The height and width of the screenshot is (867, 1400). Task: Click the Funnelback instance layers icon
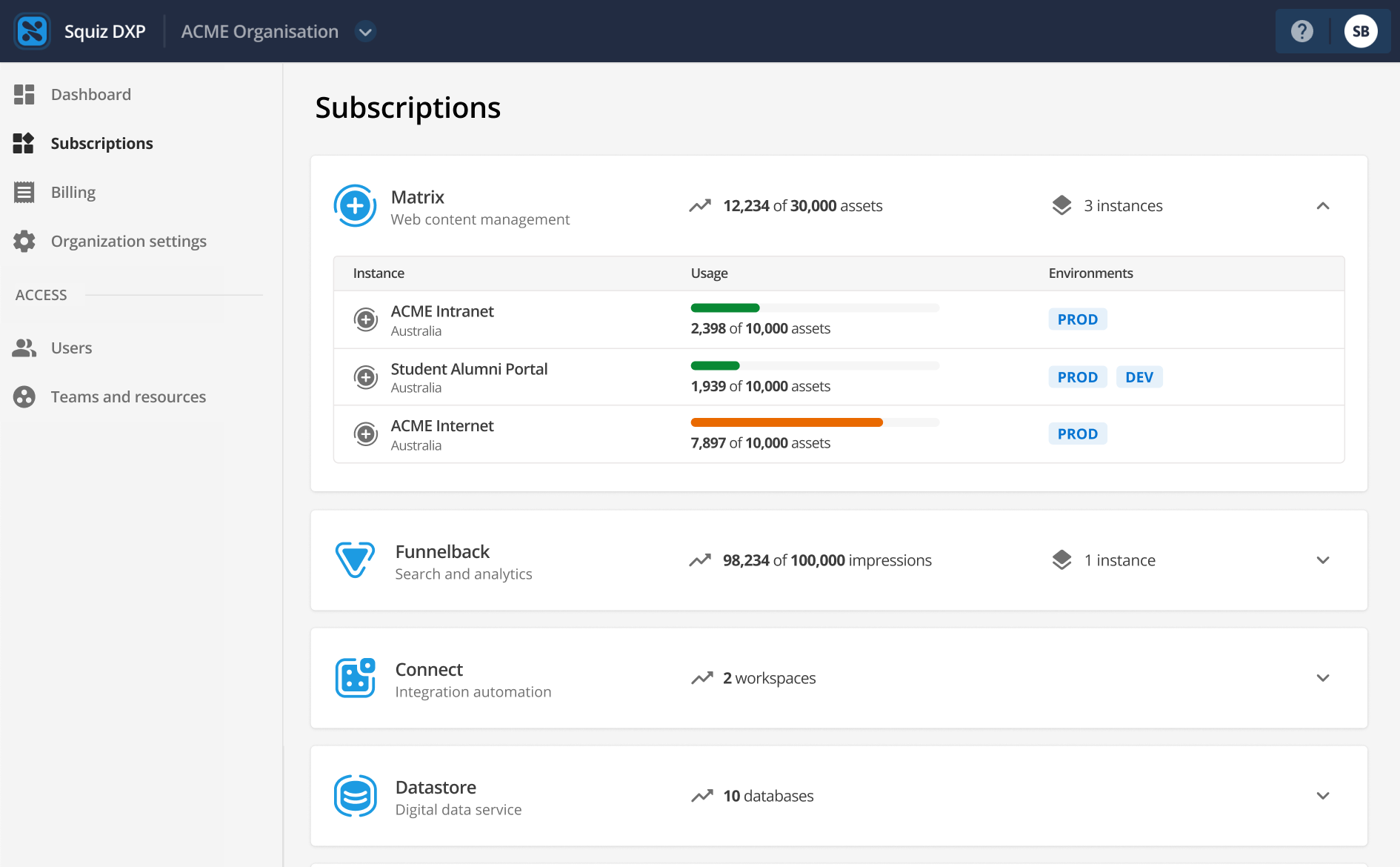(1062, 560)
